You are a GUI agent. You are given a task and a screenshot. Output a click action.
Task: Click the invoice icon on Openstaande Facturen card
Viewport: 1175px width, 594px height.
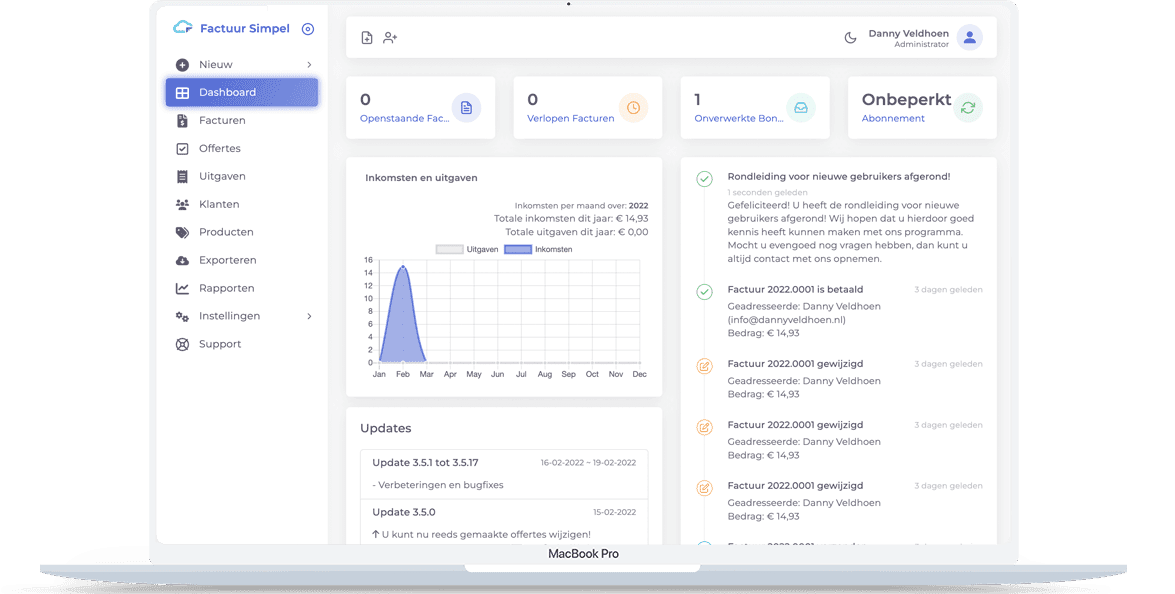coord(466,107)
